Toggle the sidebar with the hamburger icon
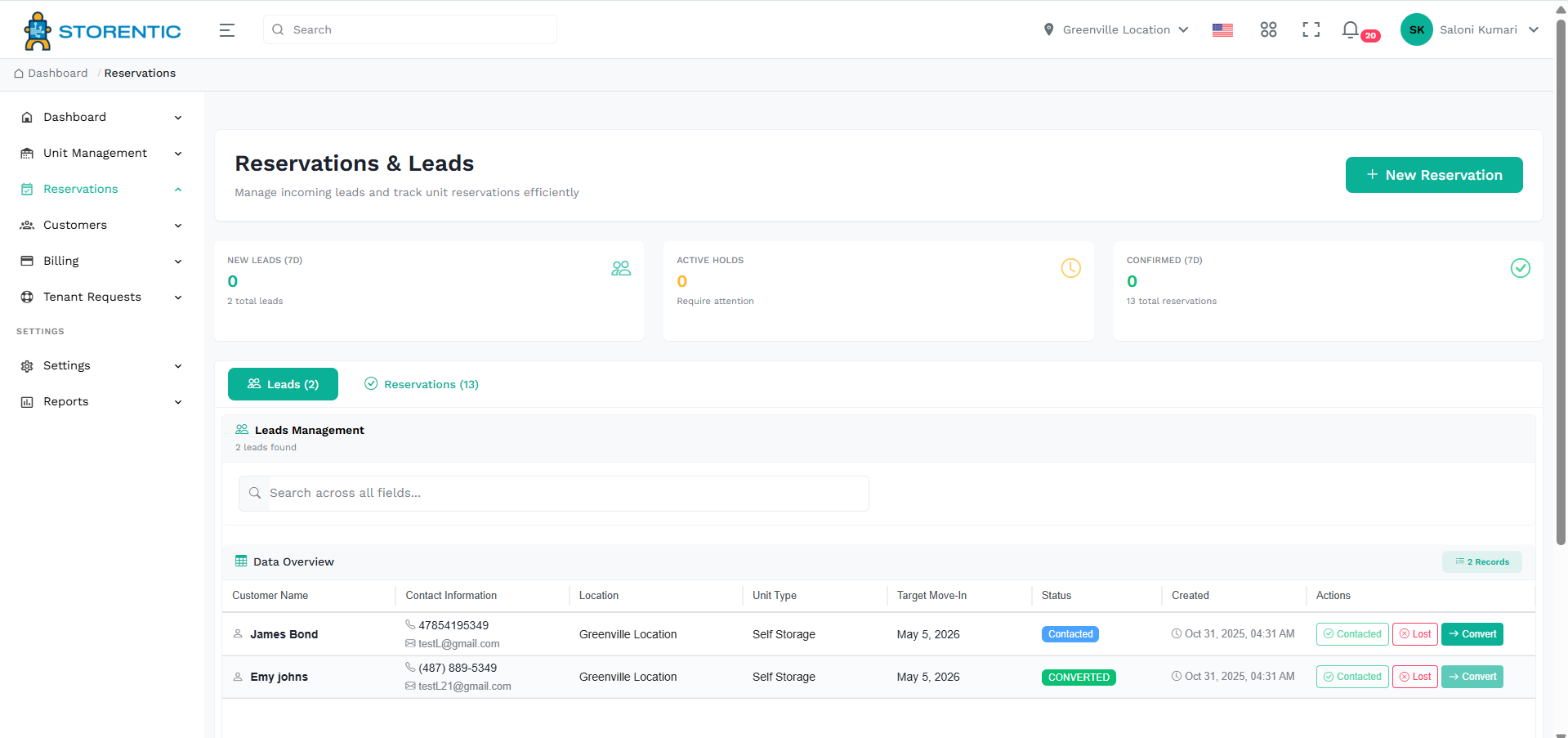This screenshot has height=738, width=1568. [x=226, y=29]
